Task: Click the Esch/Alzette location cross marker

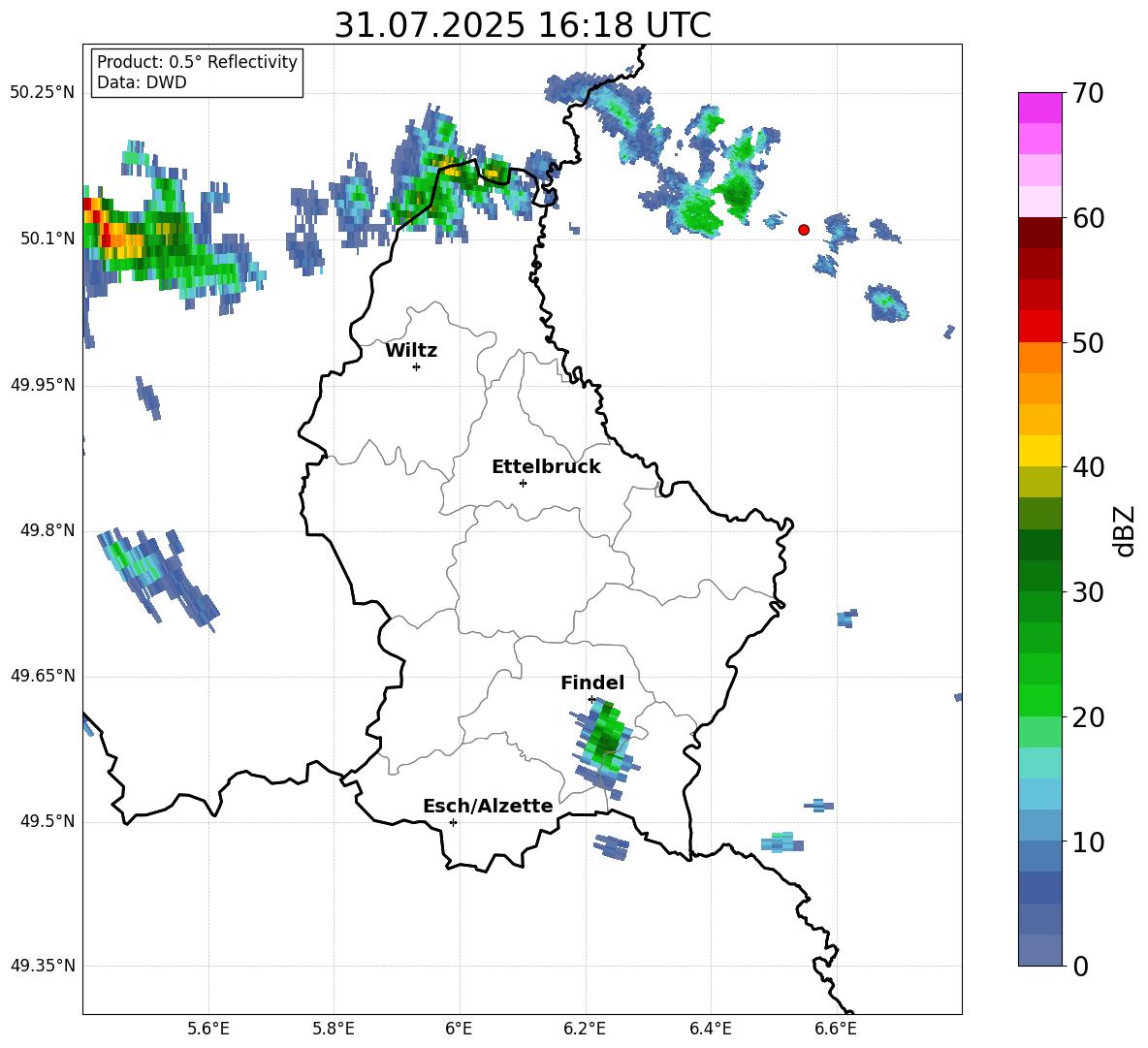Action: (x=453, y=822)
